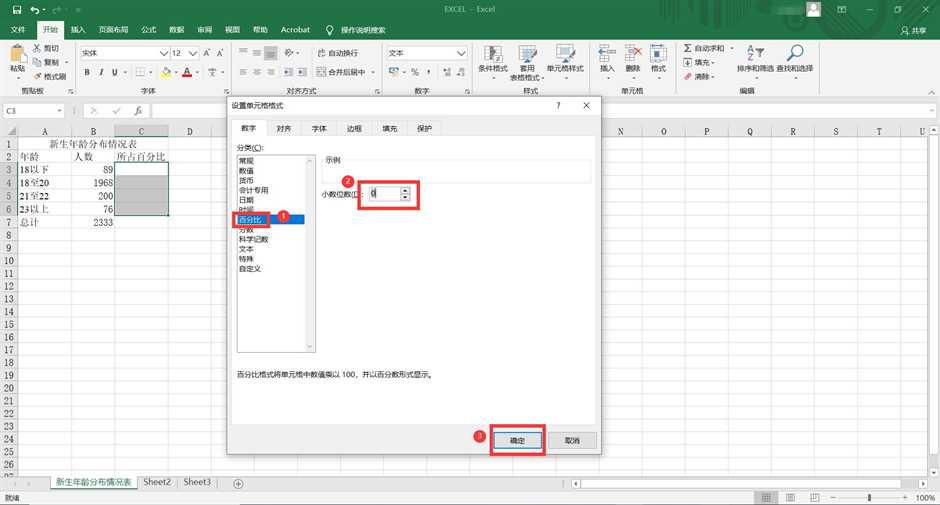
Task: Expand the font size dropdown showing 12
Action: point(193,53)
